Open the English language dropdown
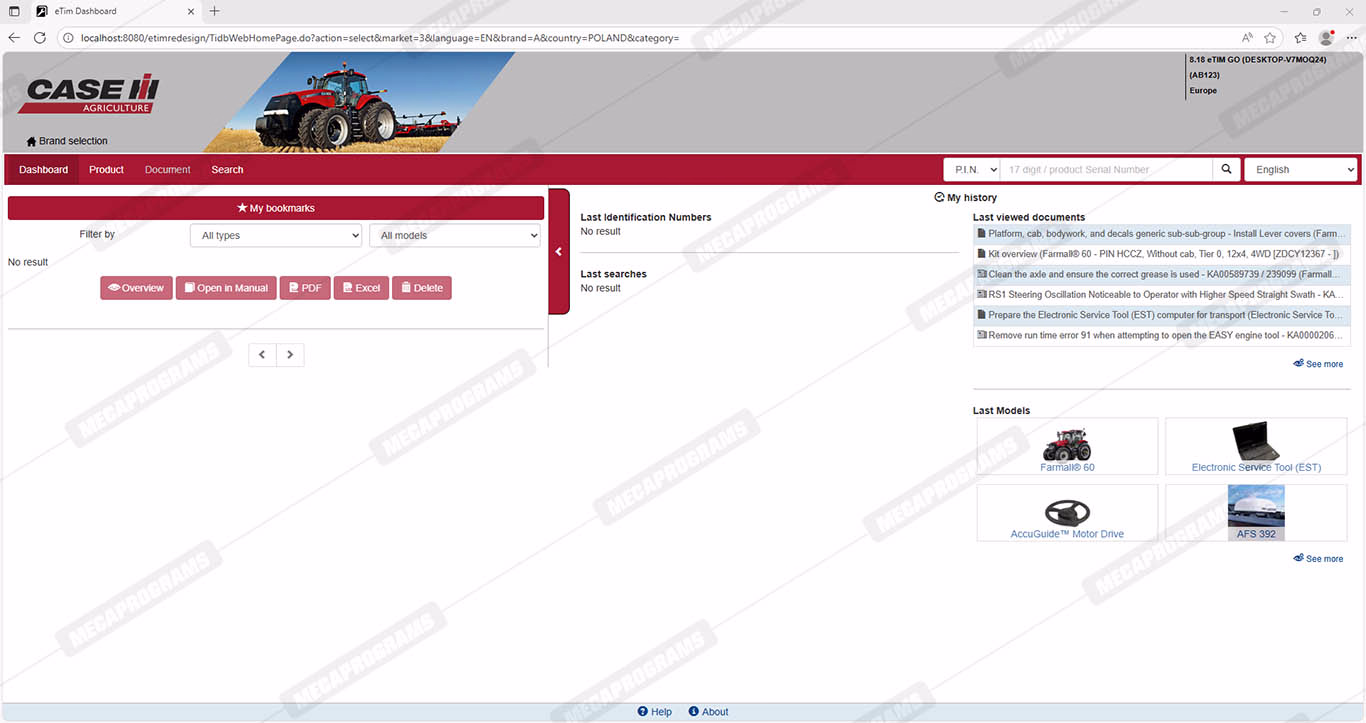1366x723 pixels. [1300, 170]
